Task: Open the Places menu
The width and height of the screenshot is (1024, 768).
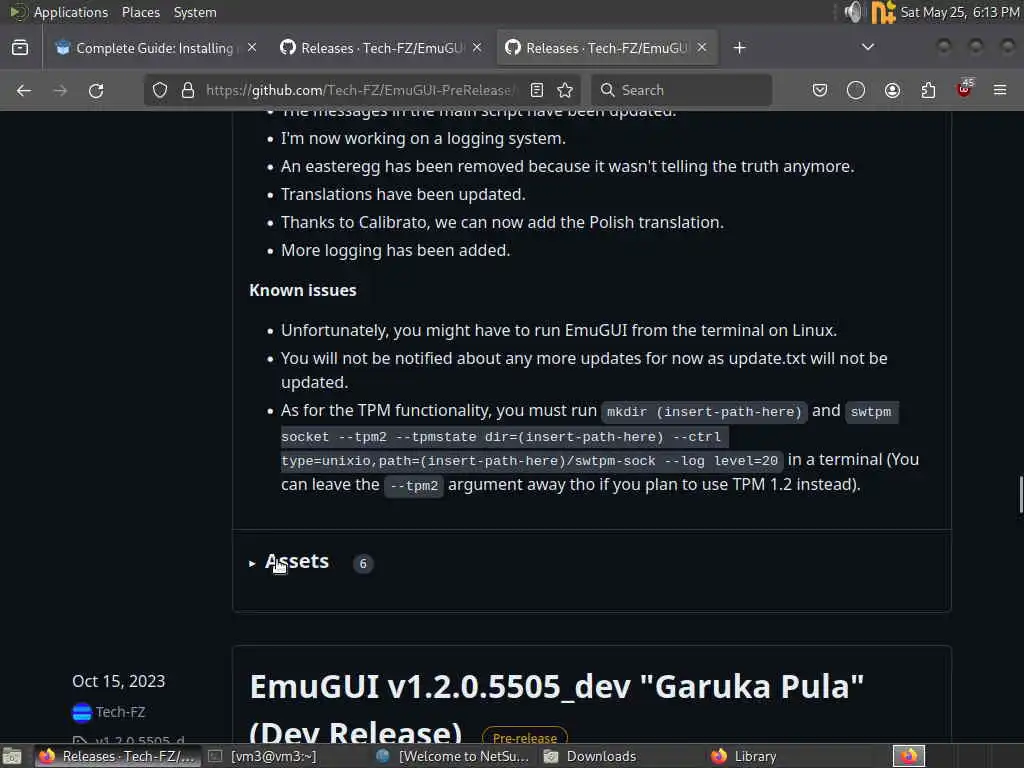Action: click(x=140, y=12)
